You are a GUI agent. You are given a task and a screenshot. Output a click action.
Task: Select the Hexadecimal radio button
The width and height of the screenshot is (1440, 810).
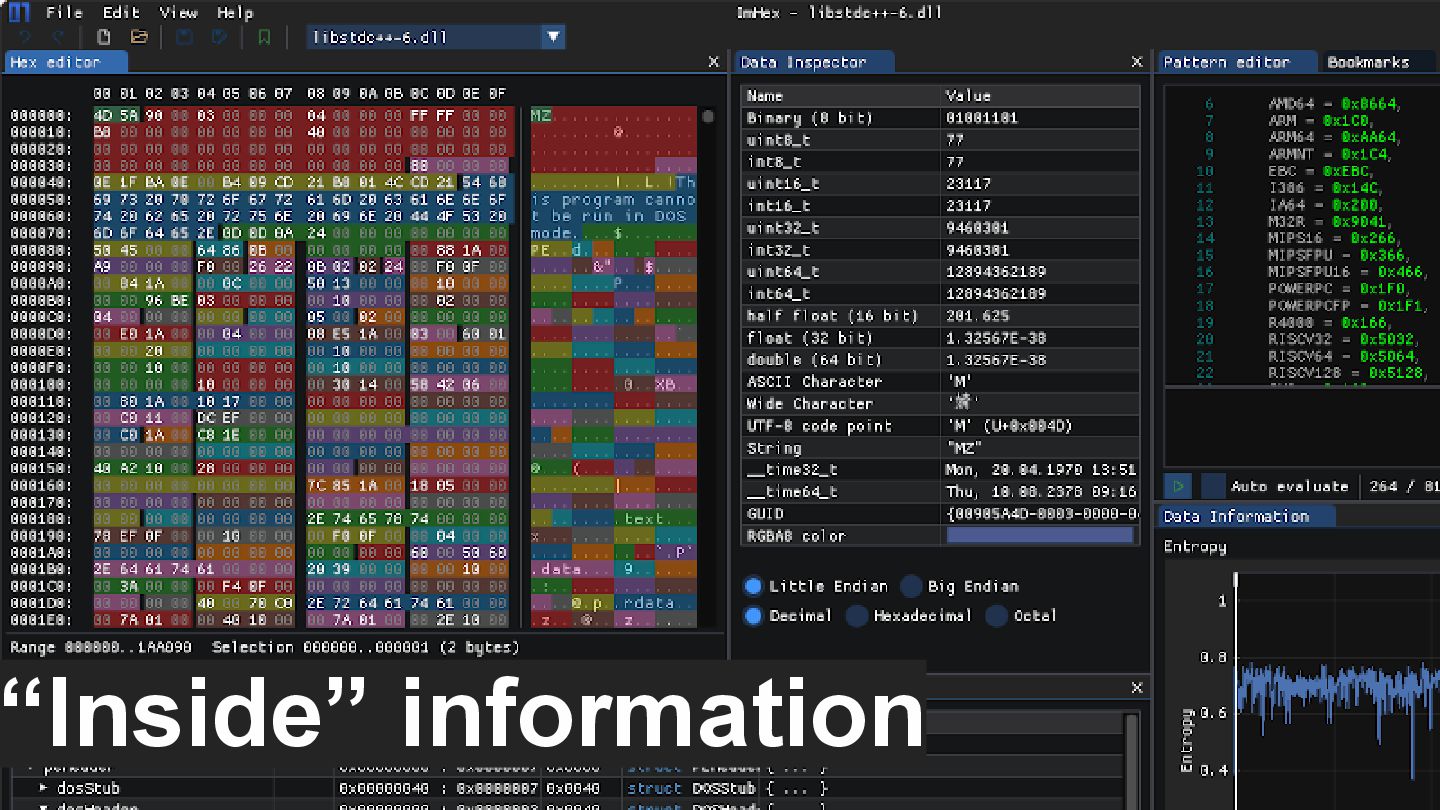(857, 616)
